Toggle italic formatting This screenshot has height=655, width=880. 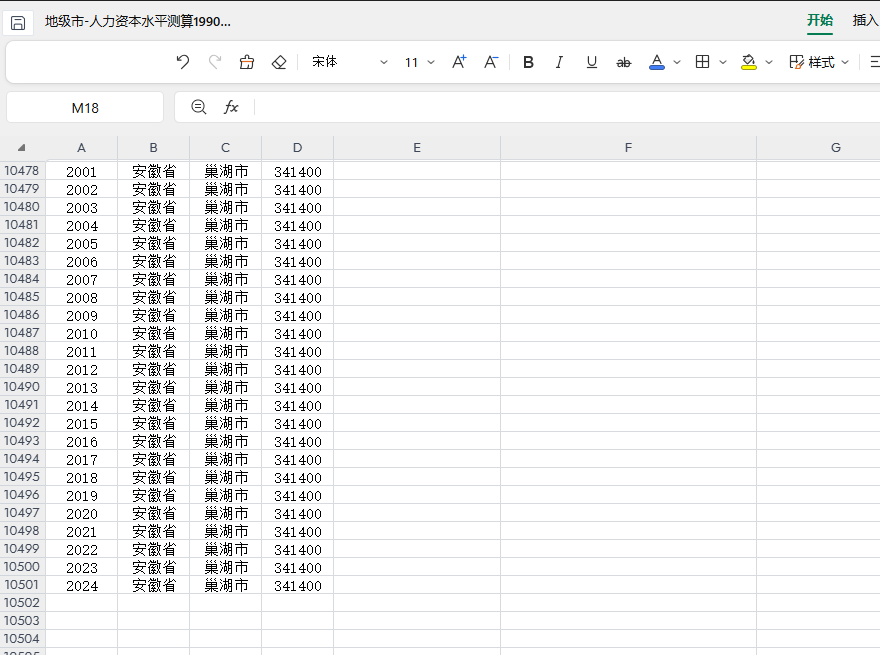(559, 62)
